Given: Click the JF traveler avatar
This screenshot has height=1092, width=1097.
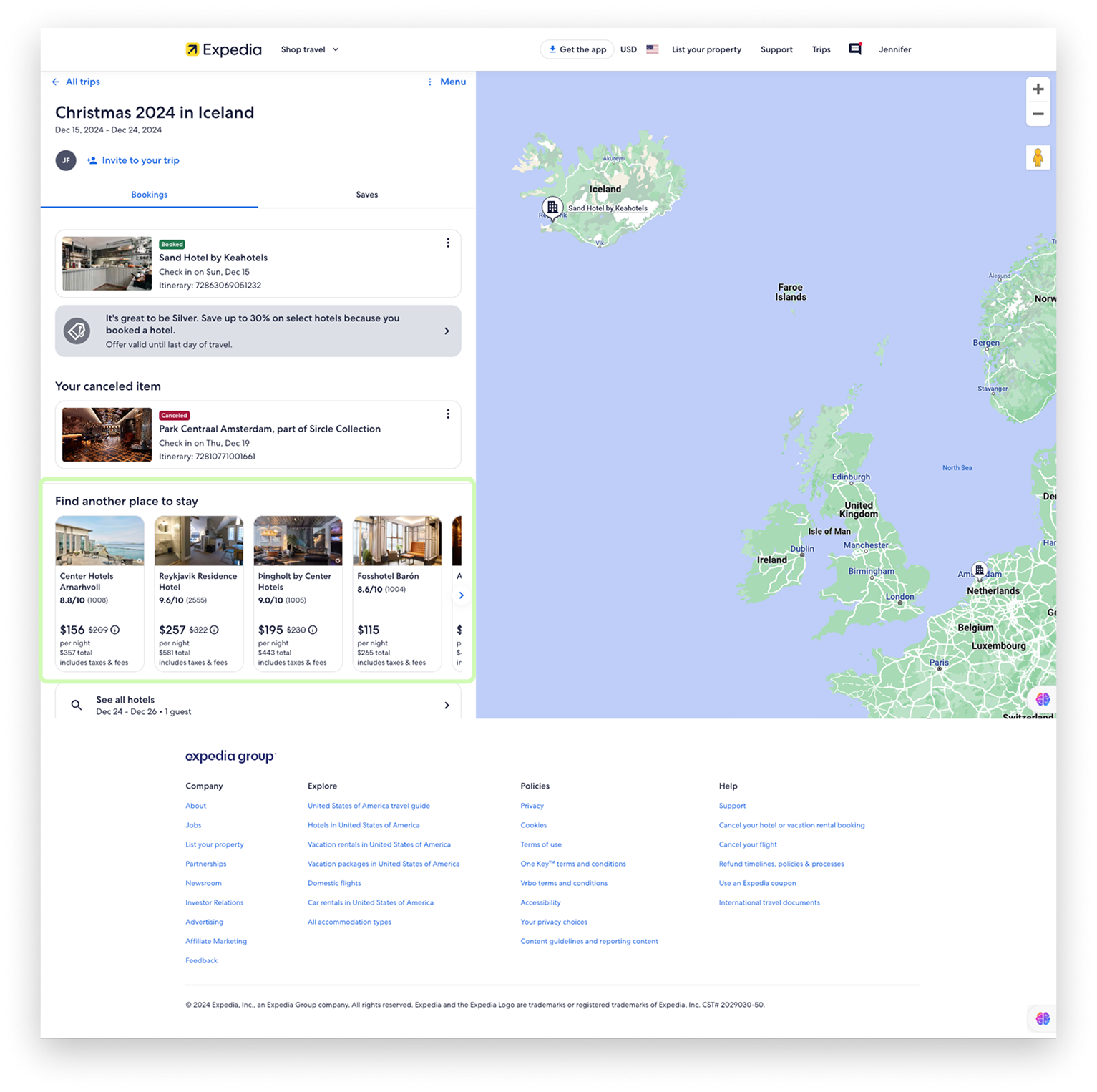Looking at the screenshot, I should pos(66,160).
